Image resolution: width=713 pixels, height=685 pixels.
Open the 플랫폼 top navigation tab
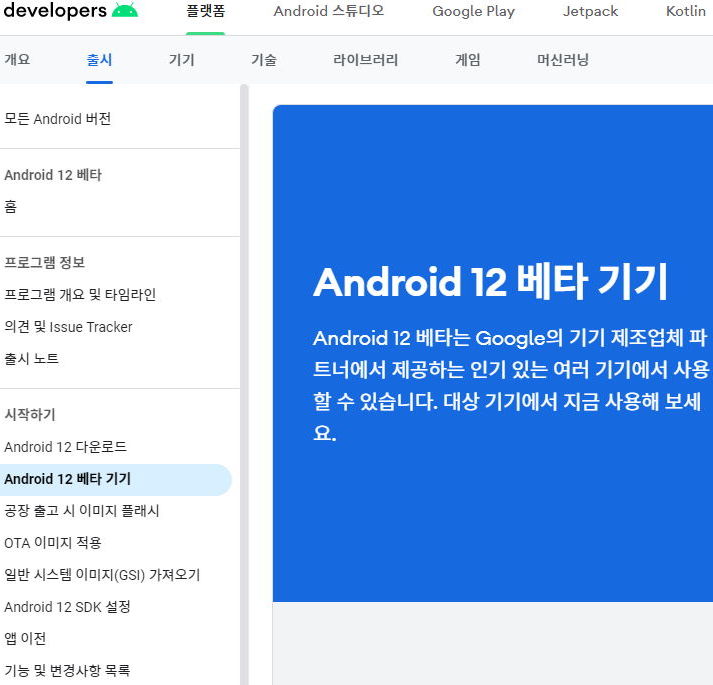(206, 11)
